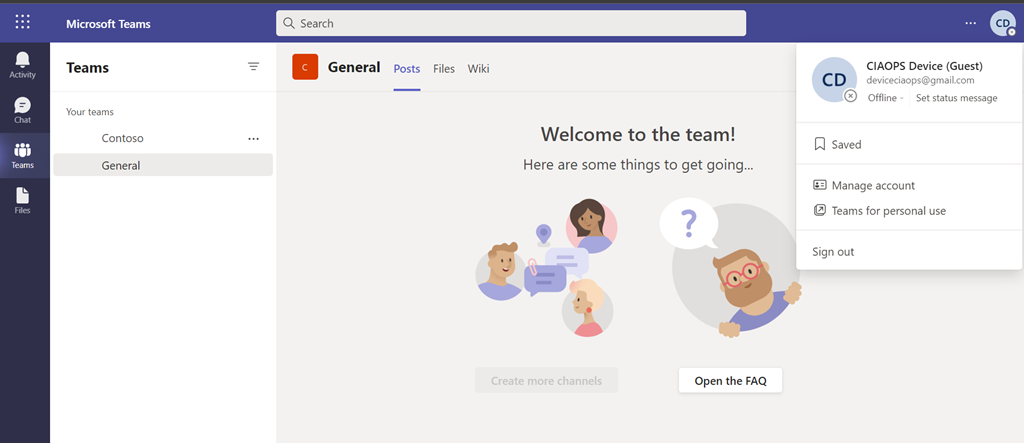The height and width of the screenshot is (443, 1024).
Task: Switch to the Wiki tab
Action: click(x=478, y=69)
